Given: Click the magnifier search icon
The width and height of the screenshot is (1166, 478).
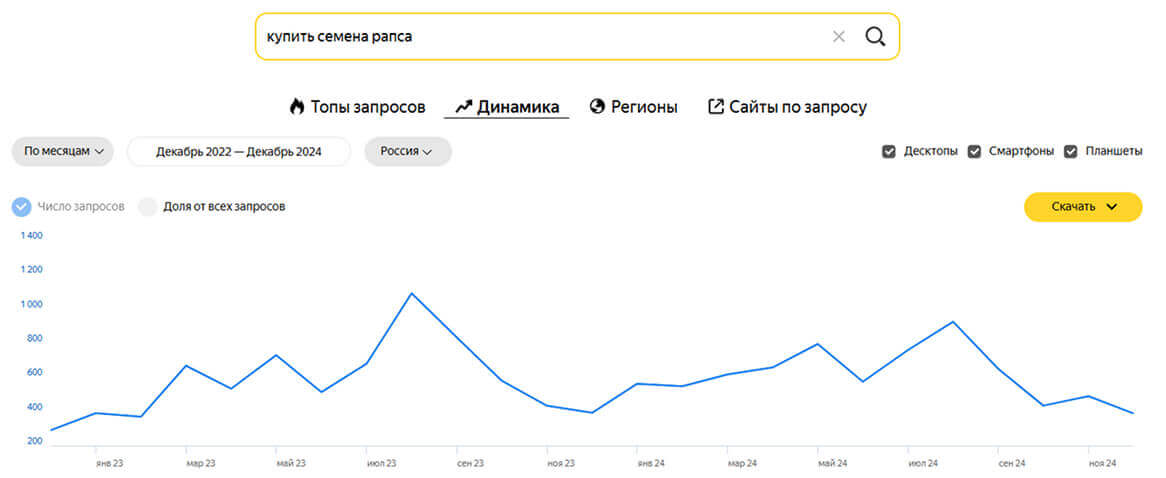Looking at the screenshot, I should pyautogui.click(x=875, y=37).
